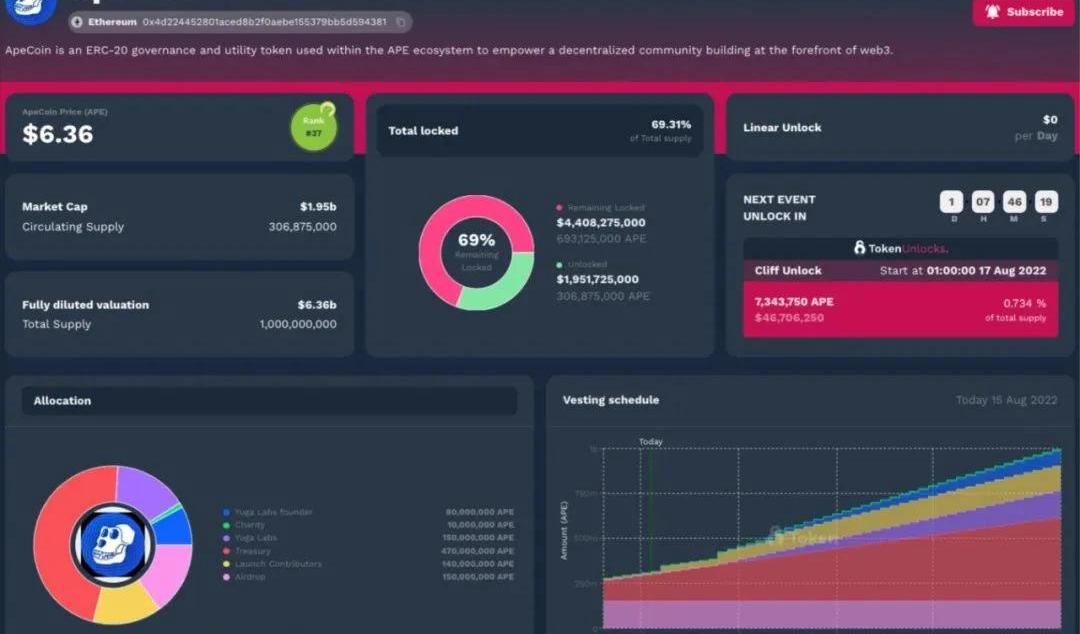Screen dimensions: 1080x634
Task: Click the Yuga Labs founder legend label
Action: pyautogui.click(x=273, y=512)
